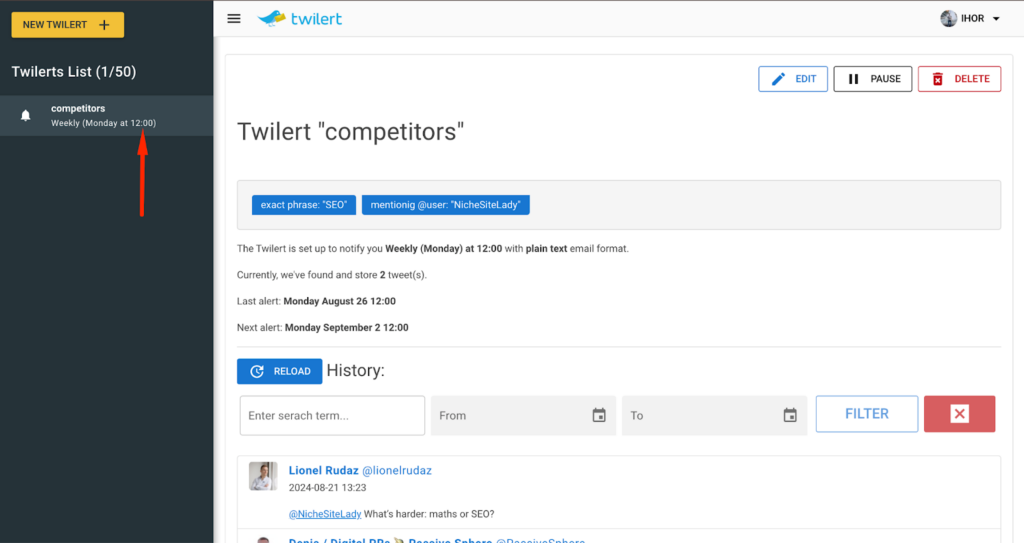Click the Twilerts List (1/50) heading
Viewport: 1024px width, 543px height.
[74, 72]
